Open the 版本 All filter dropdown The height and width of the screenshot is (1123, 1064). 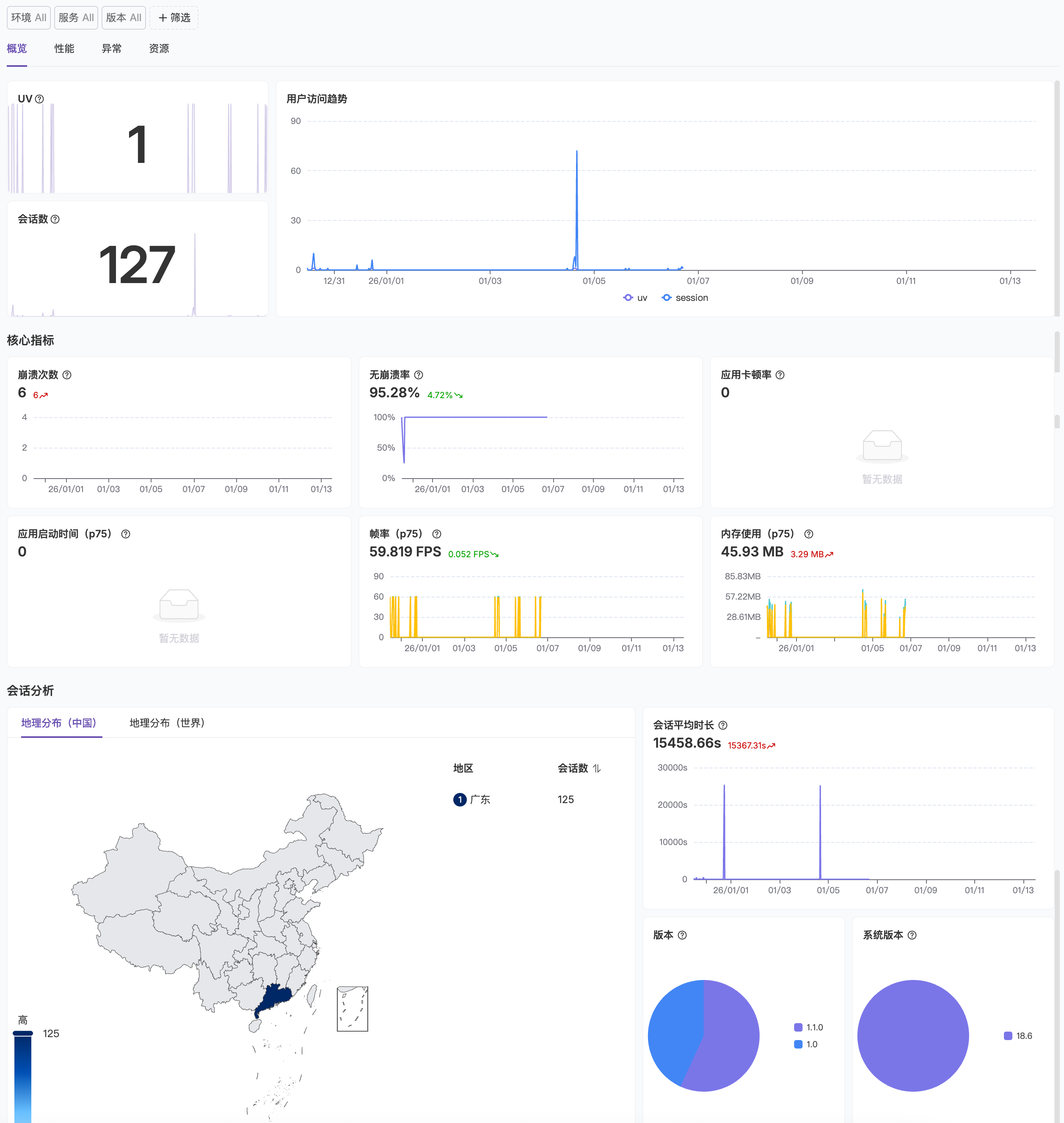click(x=124, y=18)
